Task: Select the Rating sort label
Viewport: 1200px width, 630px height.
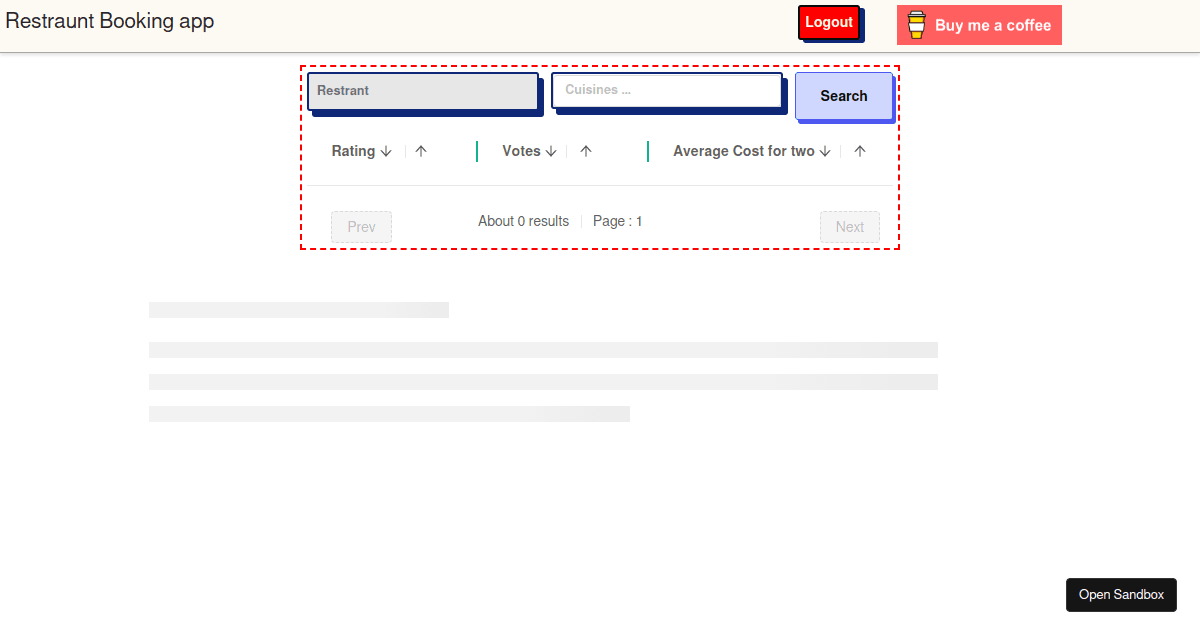Action: [x=353, y=152]
